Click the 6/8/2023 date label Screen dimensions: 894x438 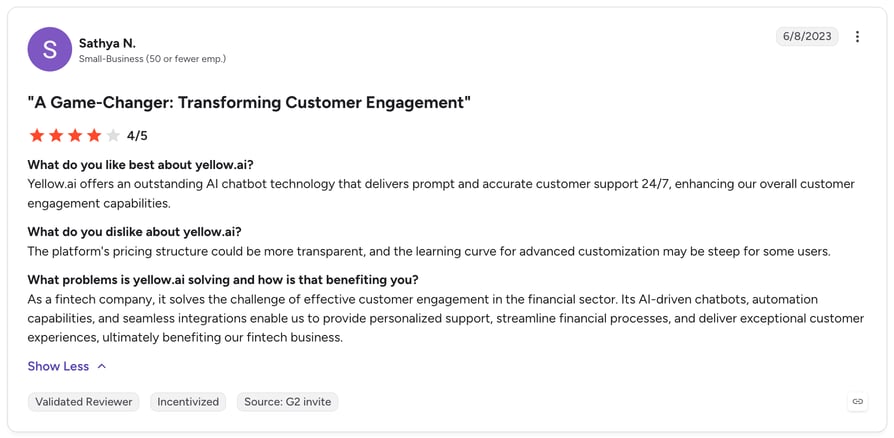point(807,36)
